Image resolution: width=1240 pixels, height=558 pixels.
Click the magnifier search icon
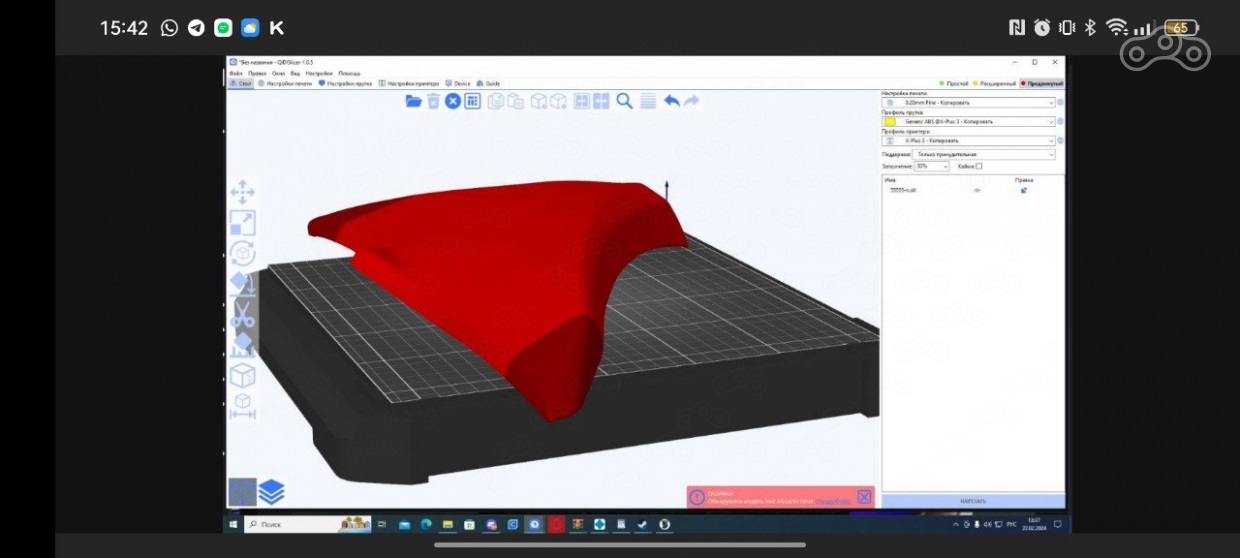click(x=625, y=101)
